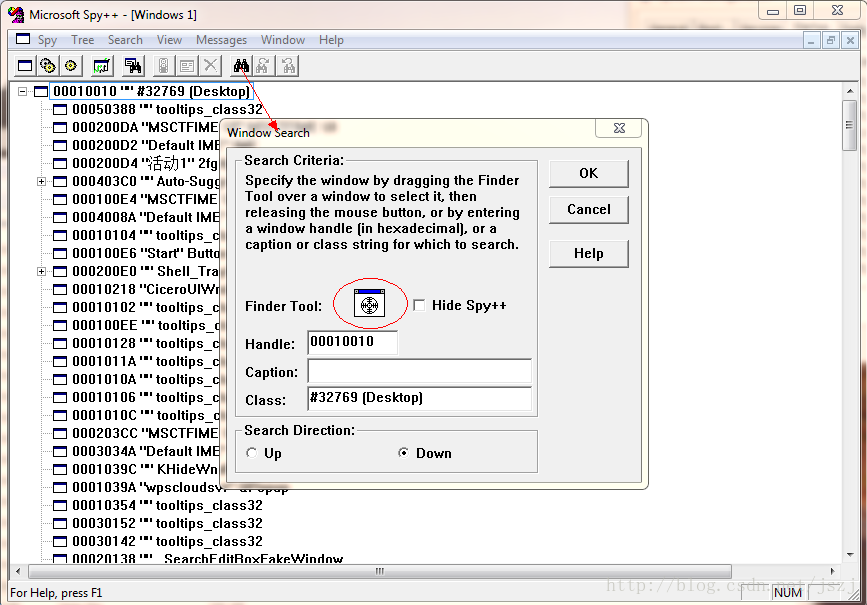Click the Help button in the Window Search dialog
Screen dimensions: 867x605
coord(588,254)
